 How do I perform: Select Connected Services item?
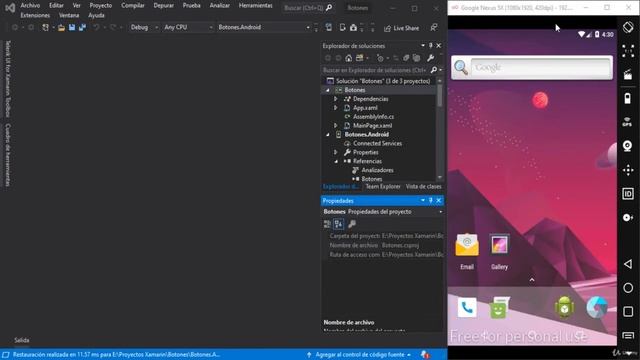pos(377,143)
